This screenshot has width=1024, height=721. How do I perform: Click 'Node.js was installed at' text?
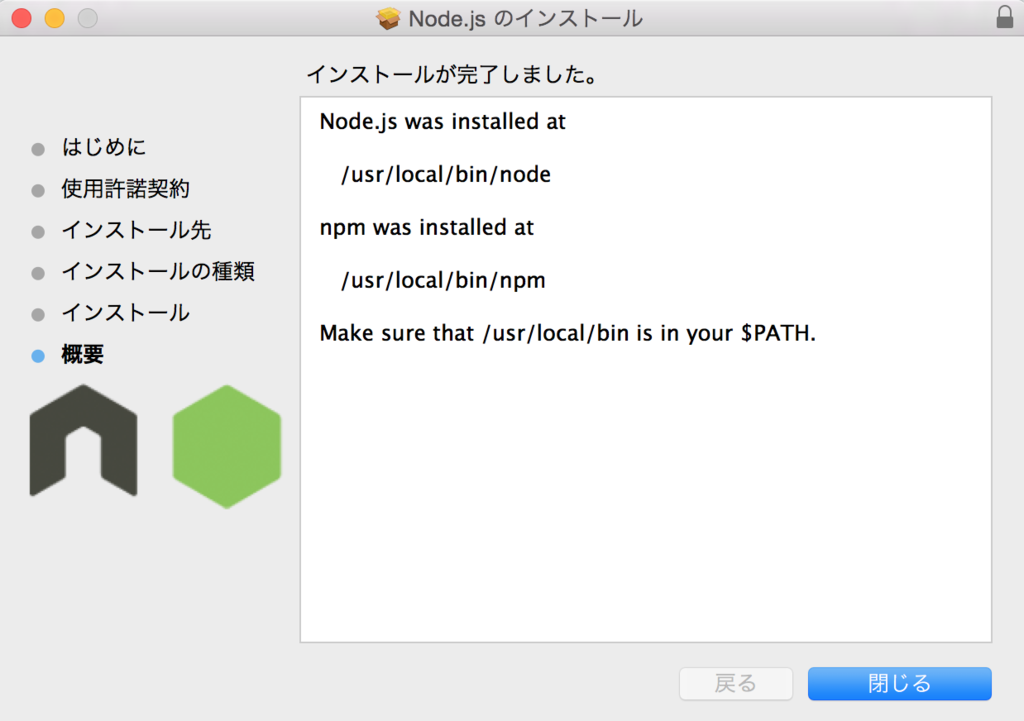coord(442,121)
